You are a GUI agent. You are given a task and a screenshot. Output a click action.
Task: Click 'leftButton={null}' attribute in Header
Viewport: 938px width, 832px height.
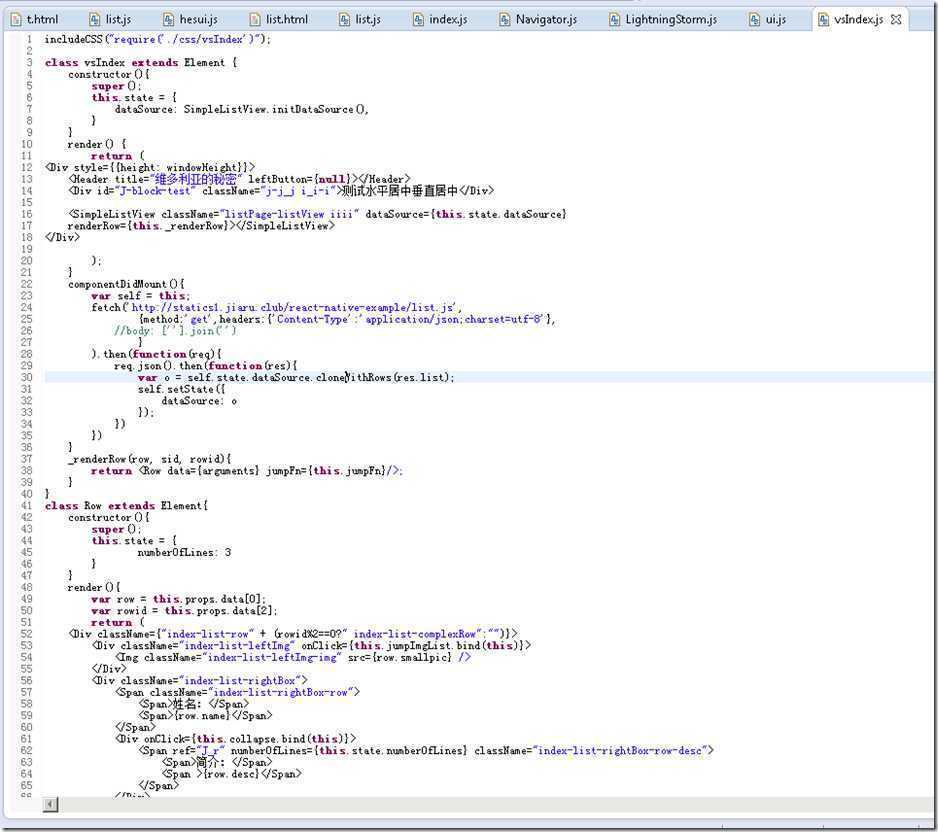(x=300, y=179)
